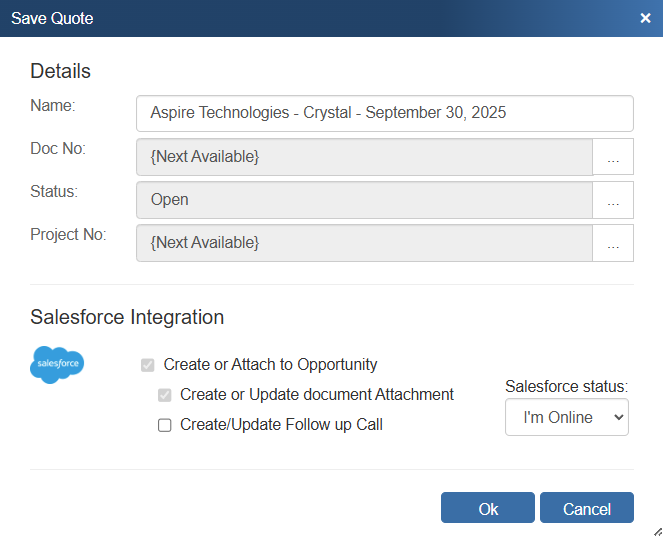Enable Create/Update Follow up Call checkbox
Screen dimensions: 663x537
pyautogui.click(x=165, y=425)
